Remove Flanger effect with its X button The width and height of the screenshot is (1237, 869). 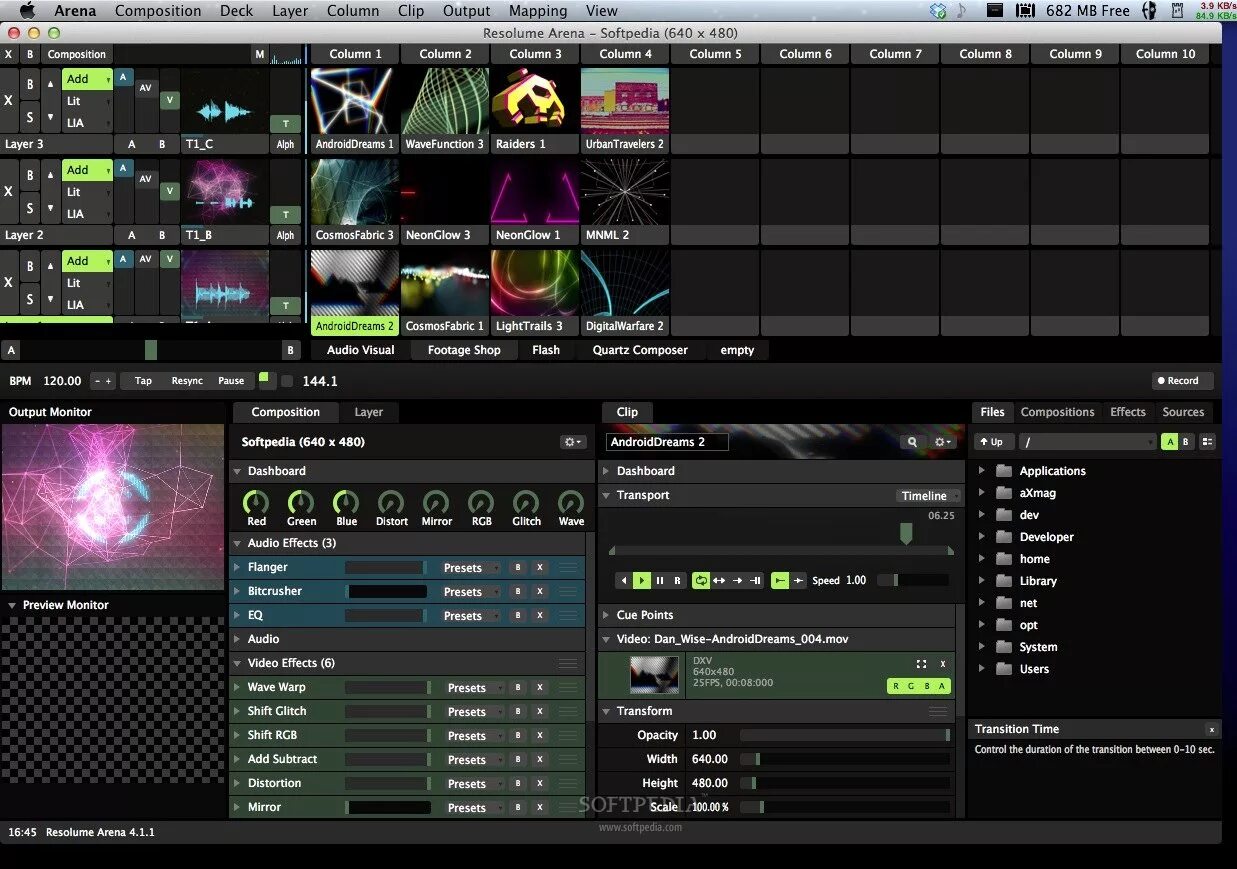(x=539, y=568)
